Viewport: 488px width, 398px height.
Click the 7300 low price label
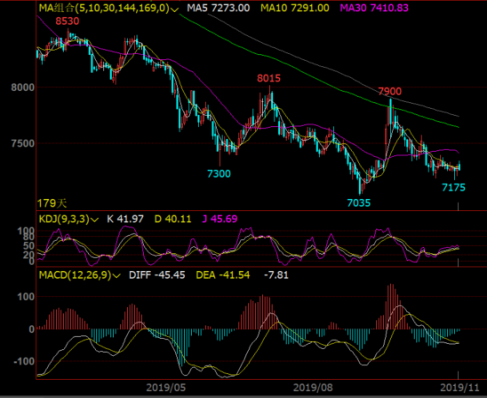[219, 174]
